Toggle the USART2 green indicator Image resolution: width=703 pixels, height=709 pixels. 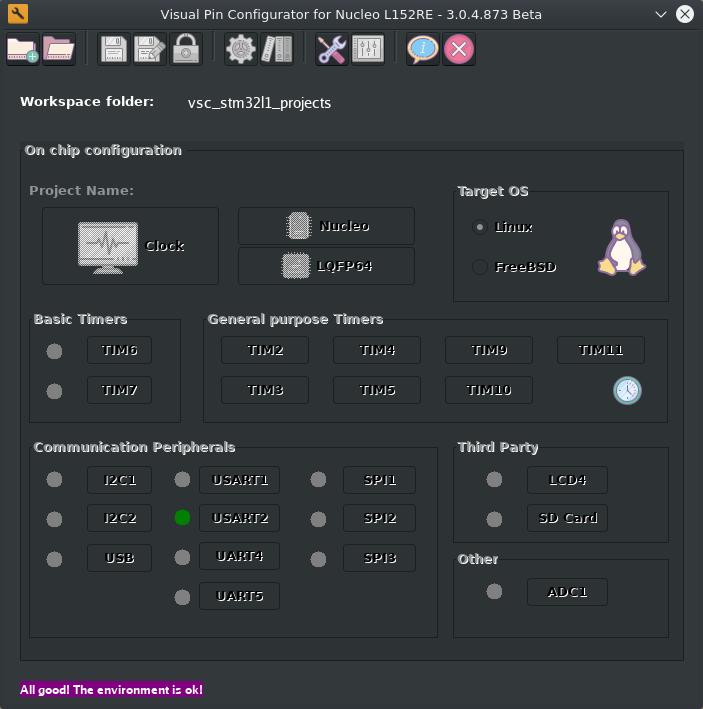point(182,517)
